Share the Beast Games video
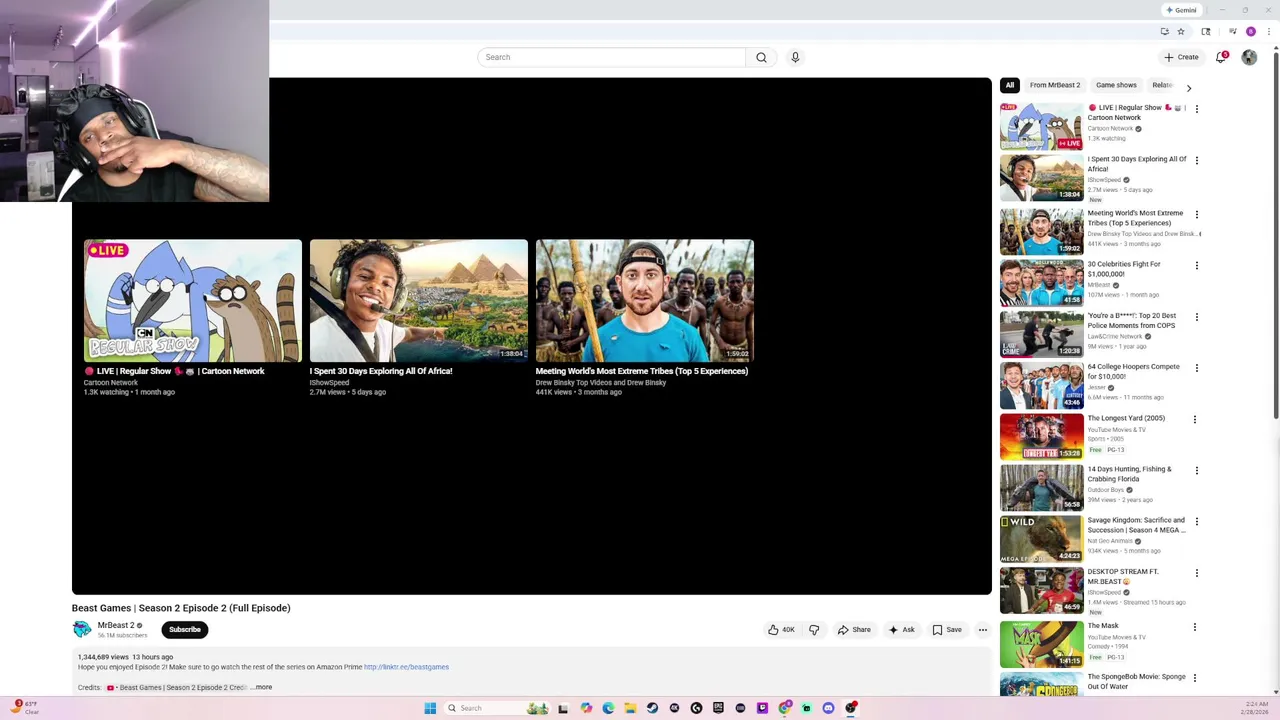Image resolution: width=1280 pixels, height=720 pixels. pyautogui.click(x=854, y=630)
